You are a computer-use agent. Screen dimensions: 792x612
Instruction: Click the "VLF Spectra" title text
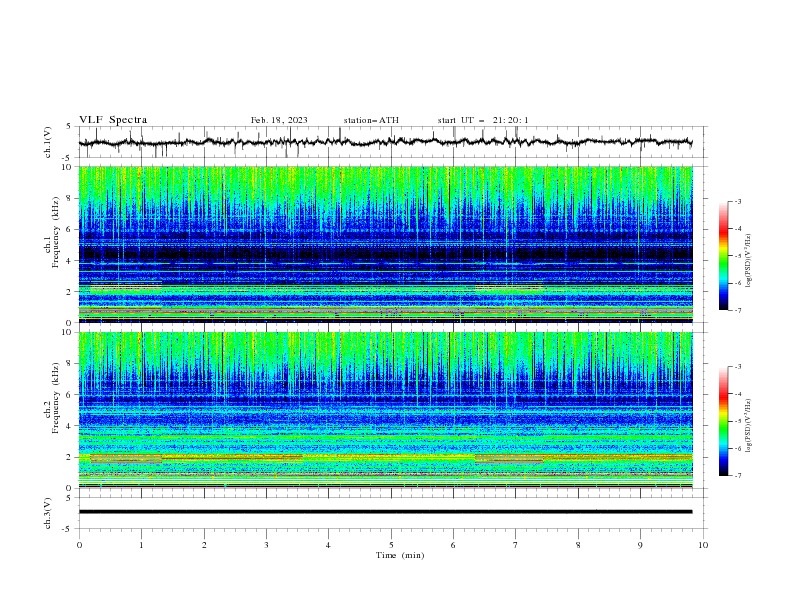113,120
